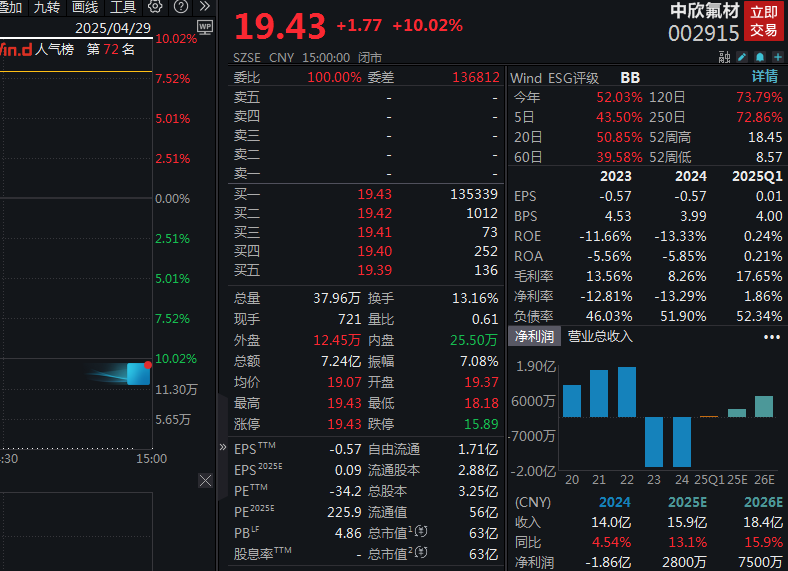Switch to the 营业总收入 tab
The image size is (788, 571).
click(600, 336)
